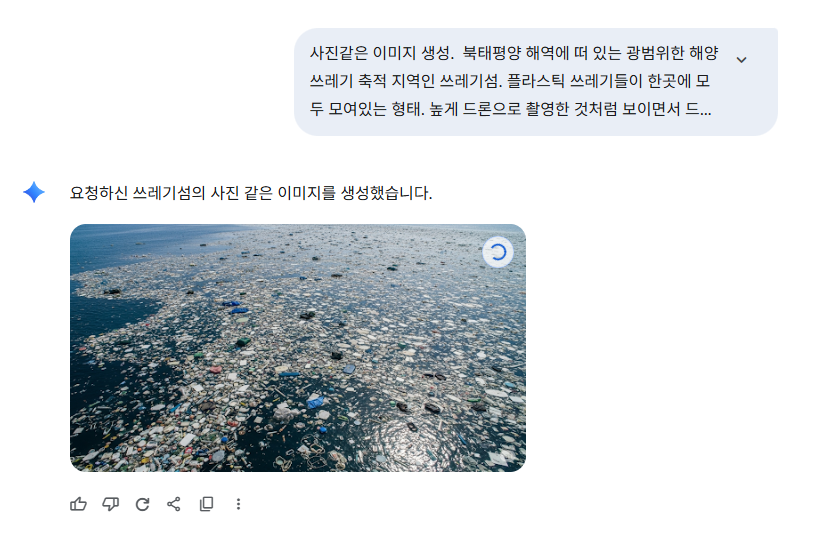833x537 pixels.
Task: Mark the response with thumbs down
Action: coord(110,504)
